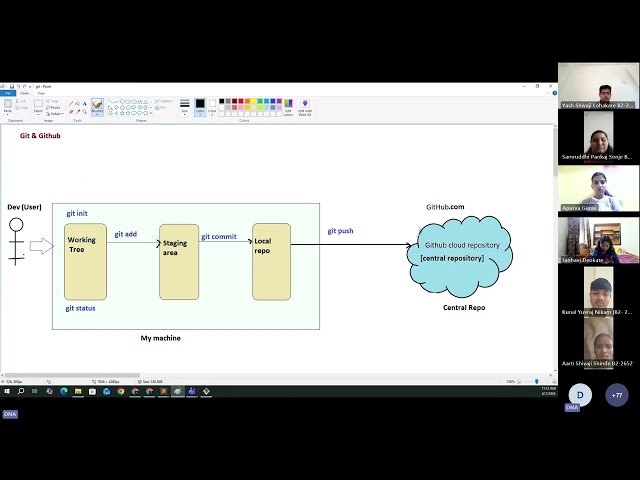This screenshot has width=640, height=480.
Task: Open the Brushes dropdown
Action: [97, 113]
